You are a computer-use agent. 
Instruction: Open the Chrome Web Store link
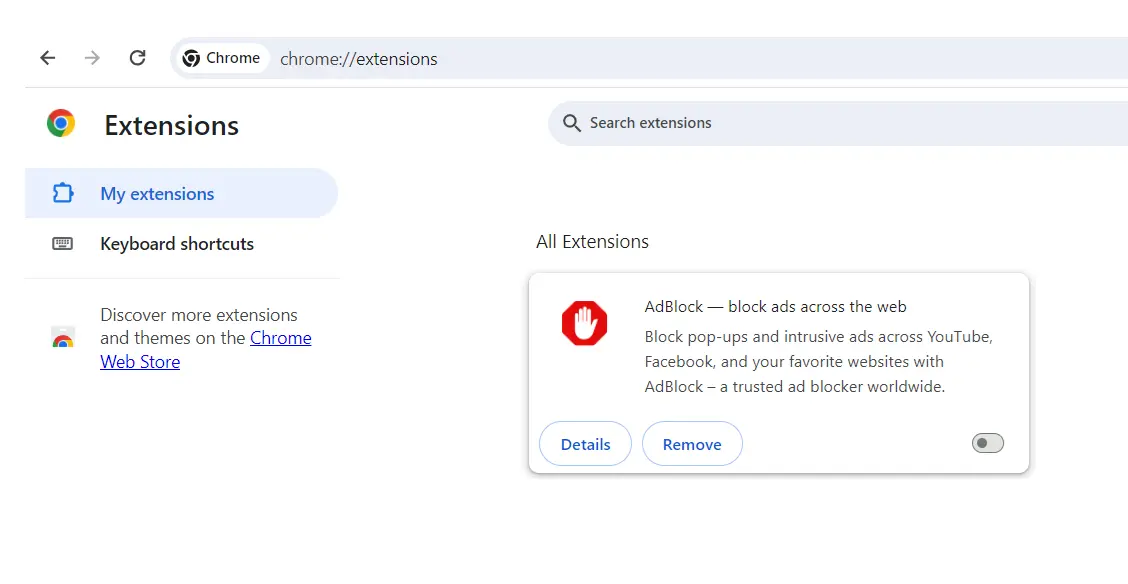pyautogui.click(x=280, y=338)
